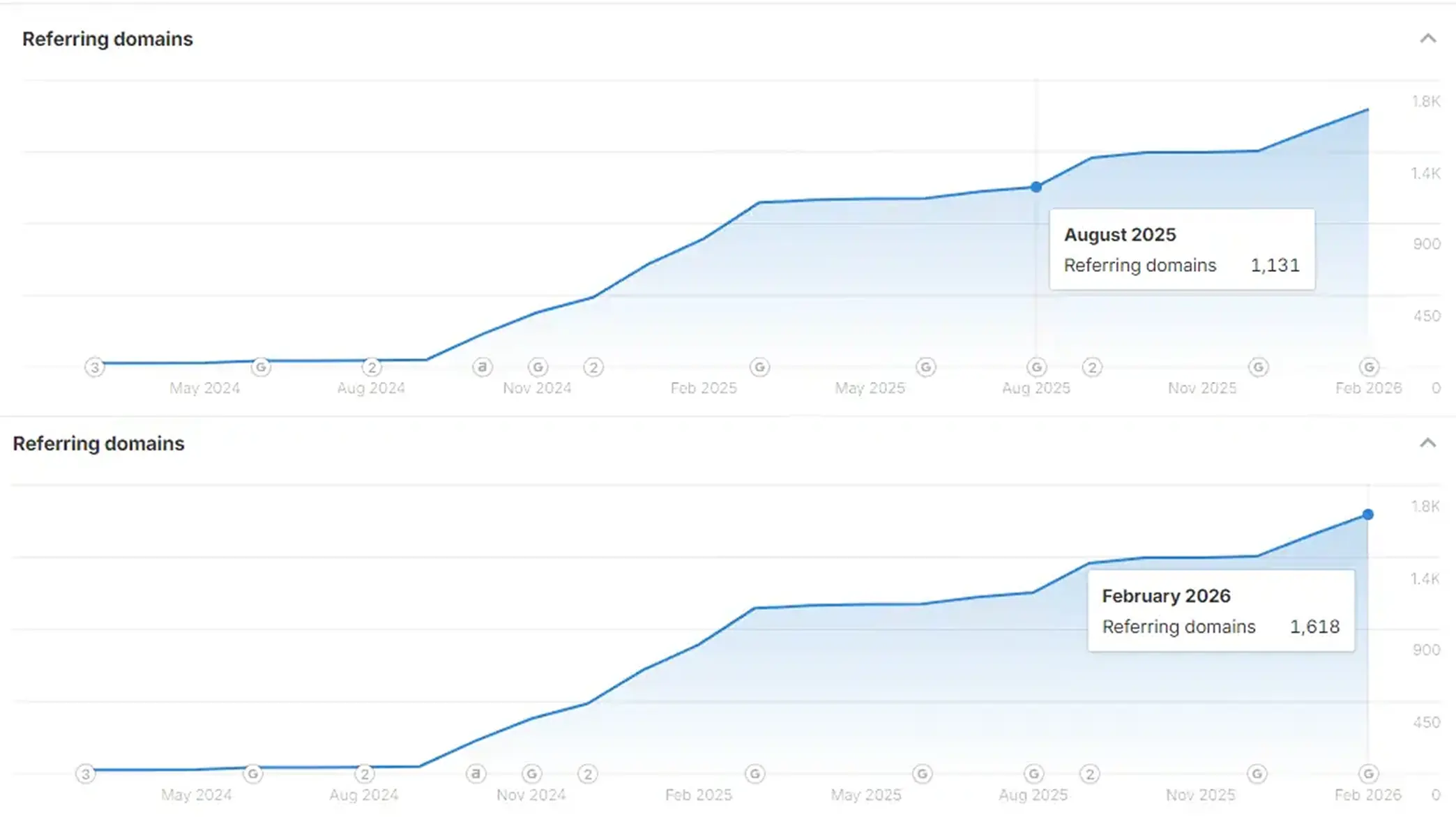Viewport: 1456px width, 817px height.
Task: Click the August 2025 tooltip showing 1,131
Action: coord(1182,250)
